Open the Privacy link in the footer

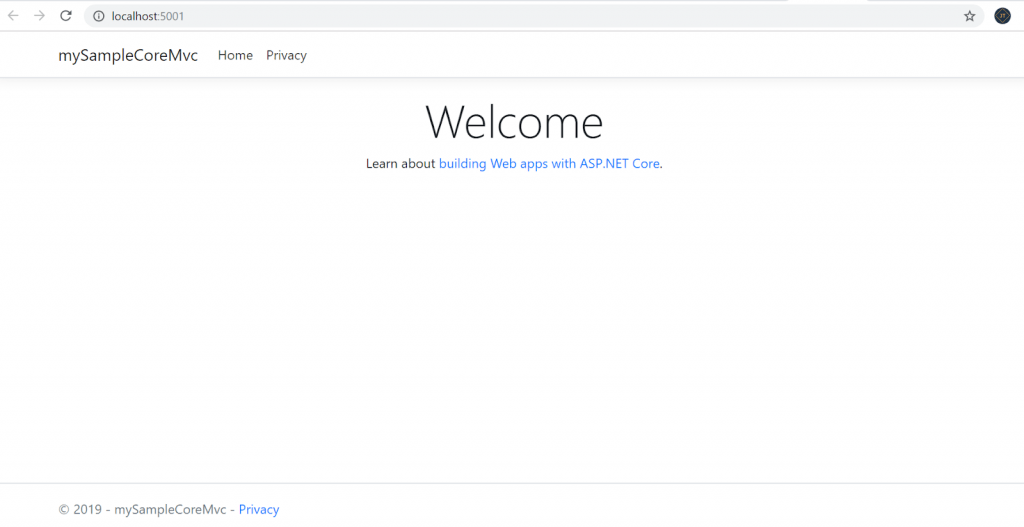[259, 509]
